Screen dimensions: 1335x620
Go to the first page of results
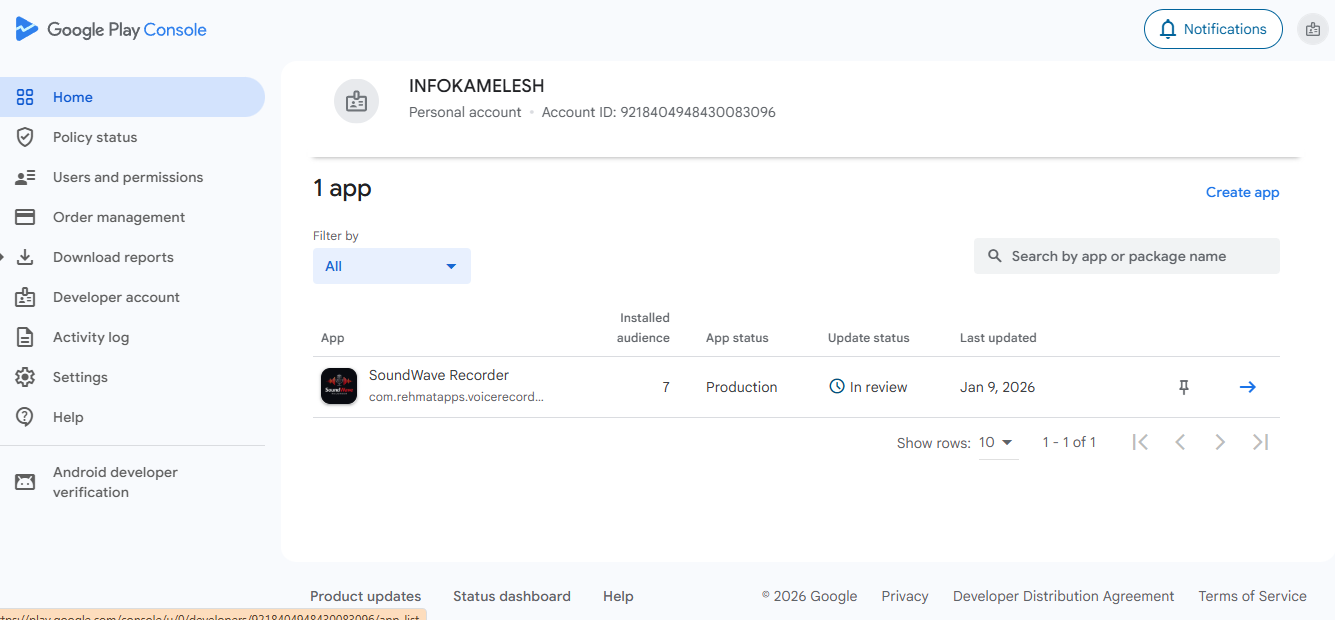tap(1140, 442)
